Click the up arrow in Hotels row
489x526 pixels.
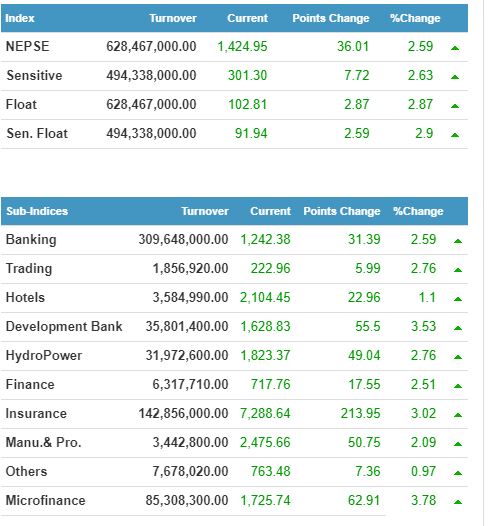click(x=458, y=299)
